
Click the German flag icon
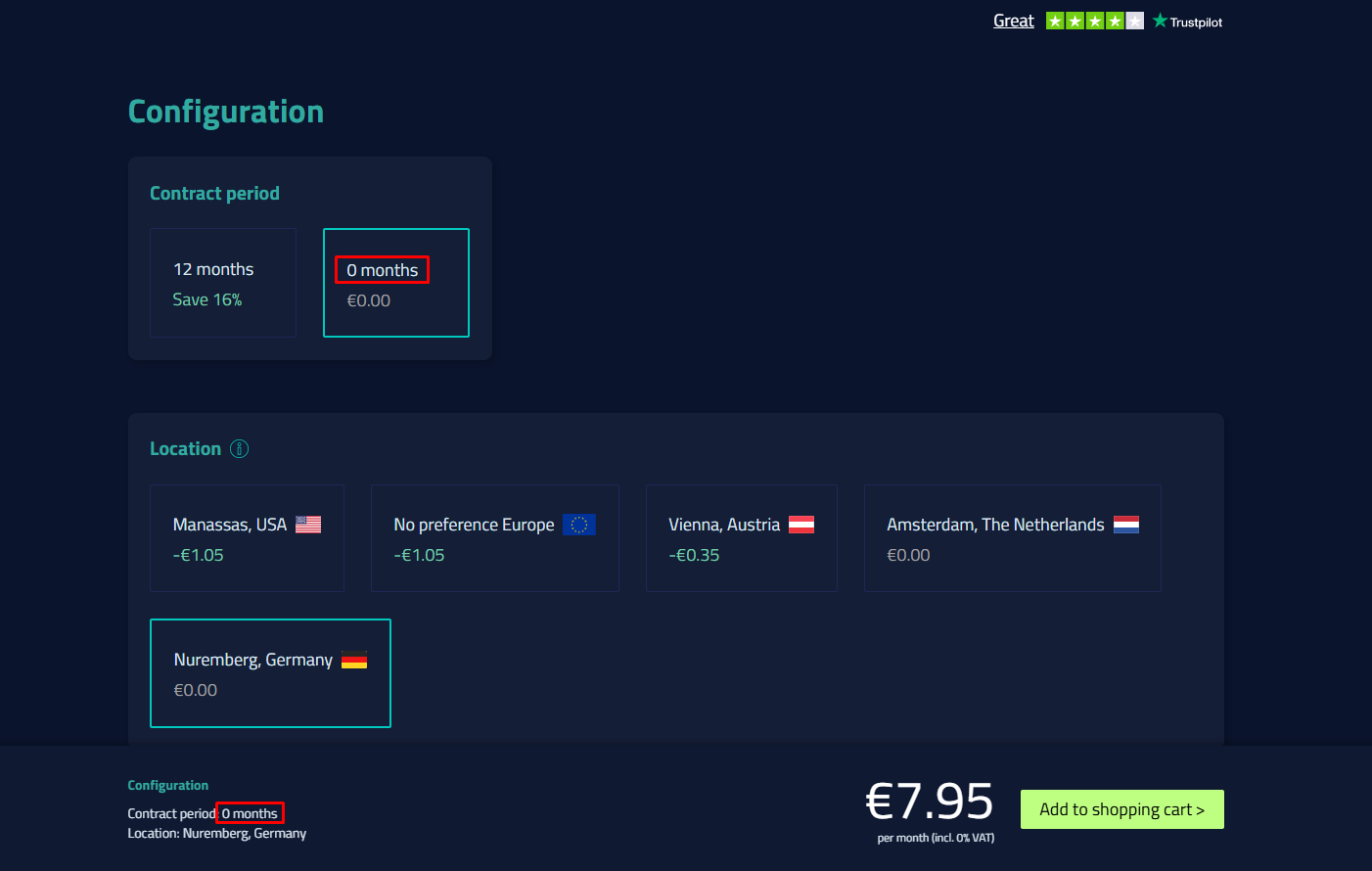pyautogui.click(x=354, y=661)
